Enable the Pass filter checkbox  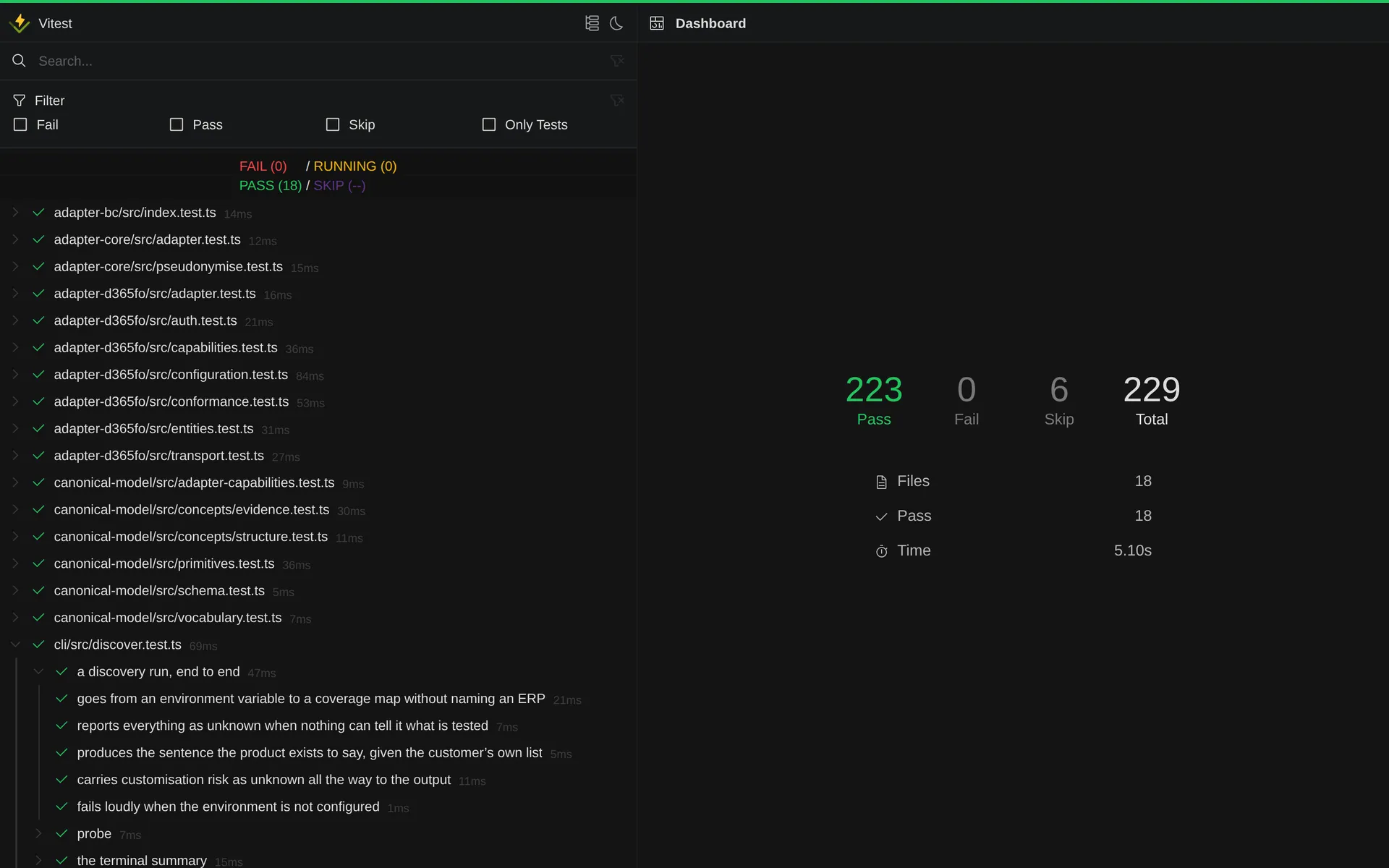(x=177, y=124)
